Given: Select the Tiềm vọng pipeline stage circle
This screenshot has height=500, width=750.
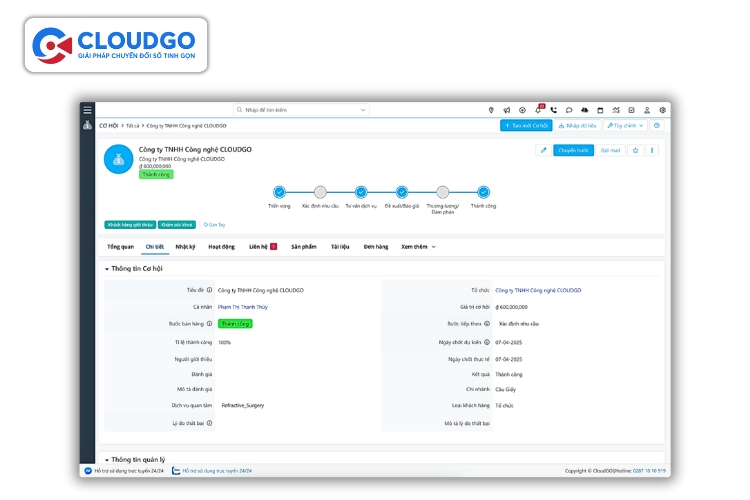Looking at the screenshot, I should [279, 192].
